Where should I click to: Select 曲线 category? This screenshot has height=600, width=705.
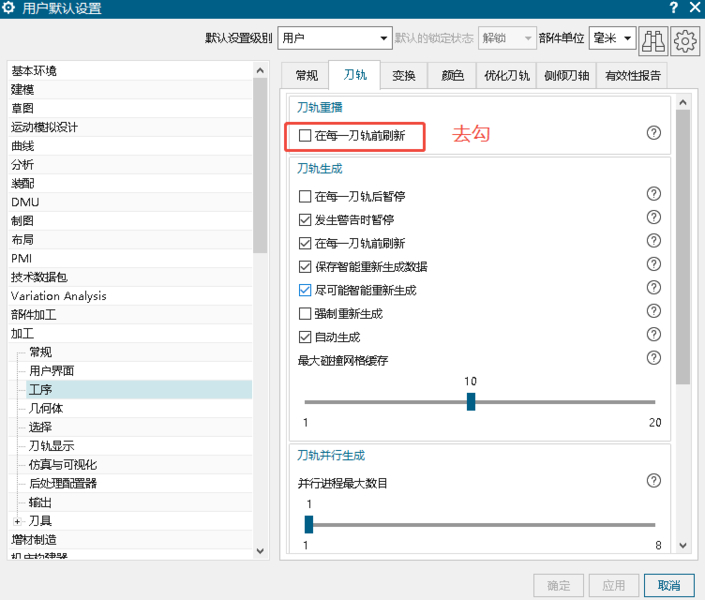[130, 146]
